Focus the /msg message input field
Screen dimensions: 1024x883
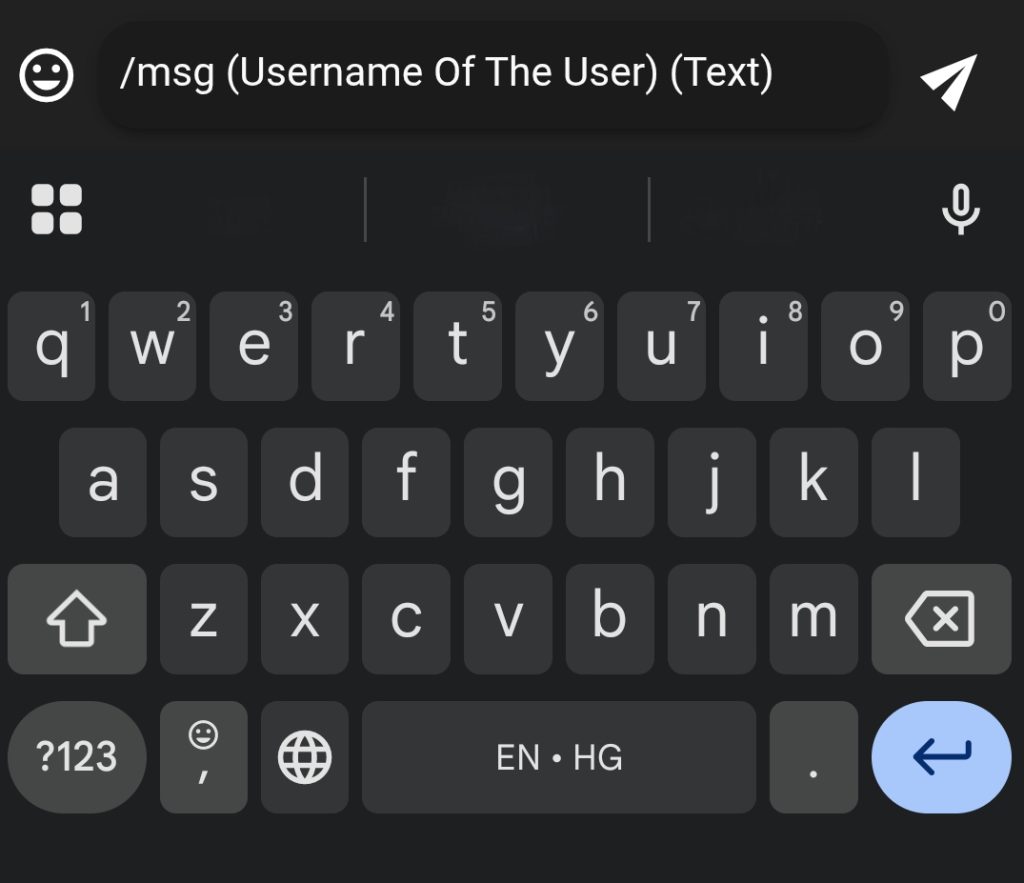pos(492,75)
